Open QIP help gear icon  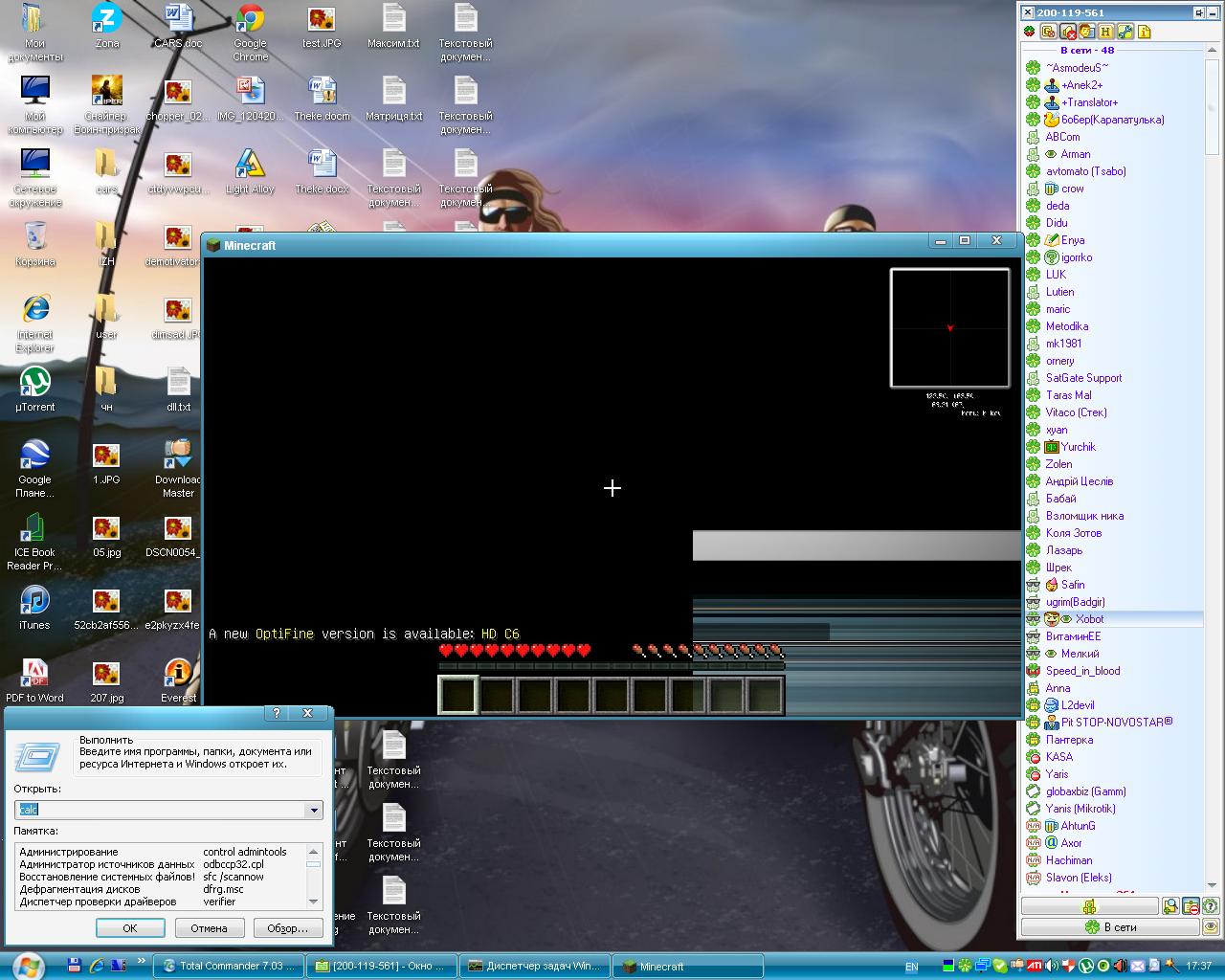point(1211,906)
